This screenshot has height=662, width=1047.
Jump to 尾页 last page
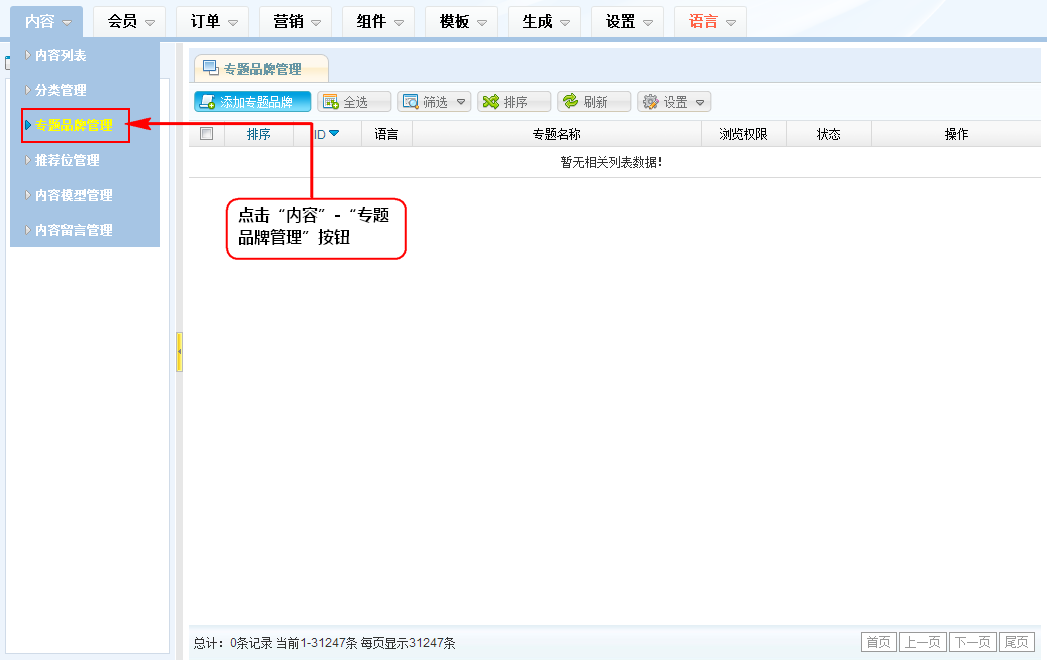[1017, 642]
